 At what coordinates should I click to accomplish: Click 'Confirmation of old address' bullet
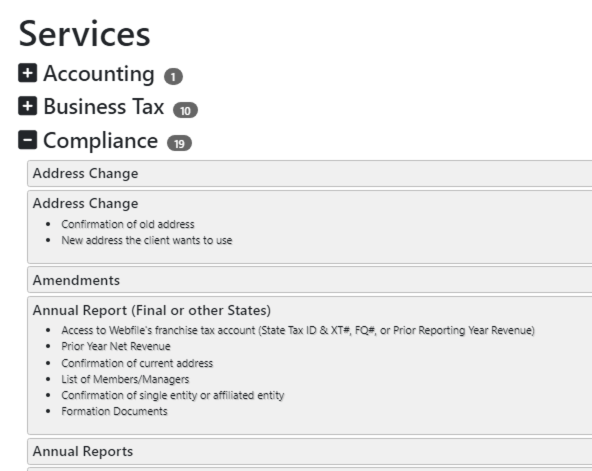128,224
